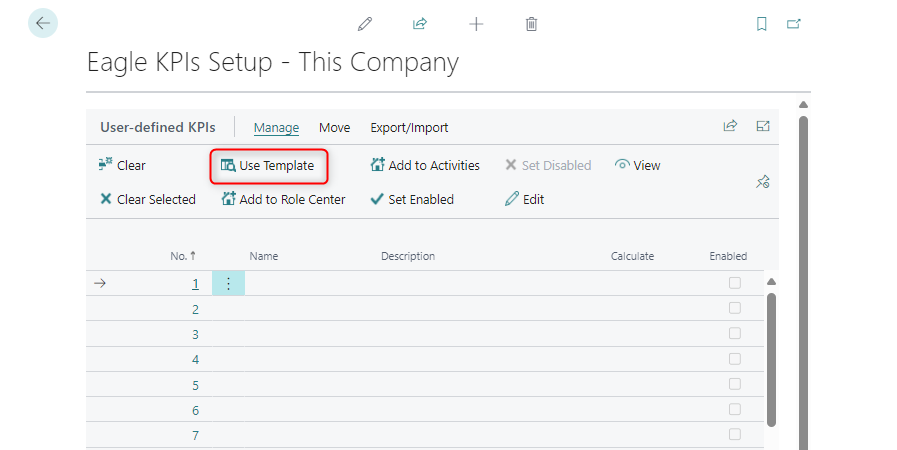This screenshot has height=450, width=897.
Task: Open page in new window icon
Action: click(794, 24)
